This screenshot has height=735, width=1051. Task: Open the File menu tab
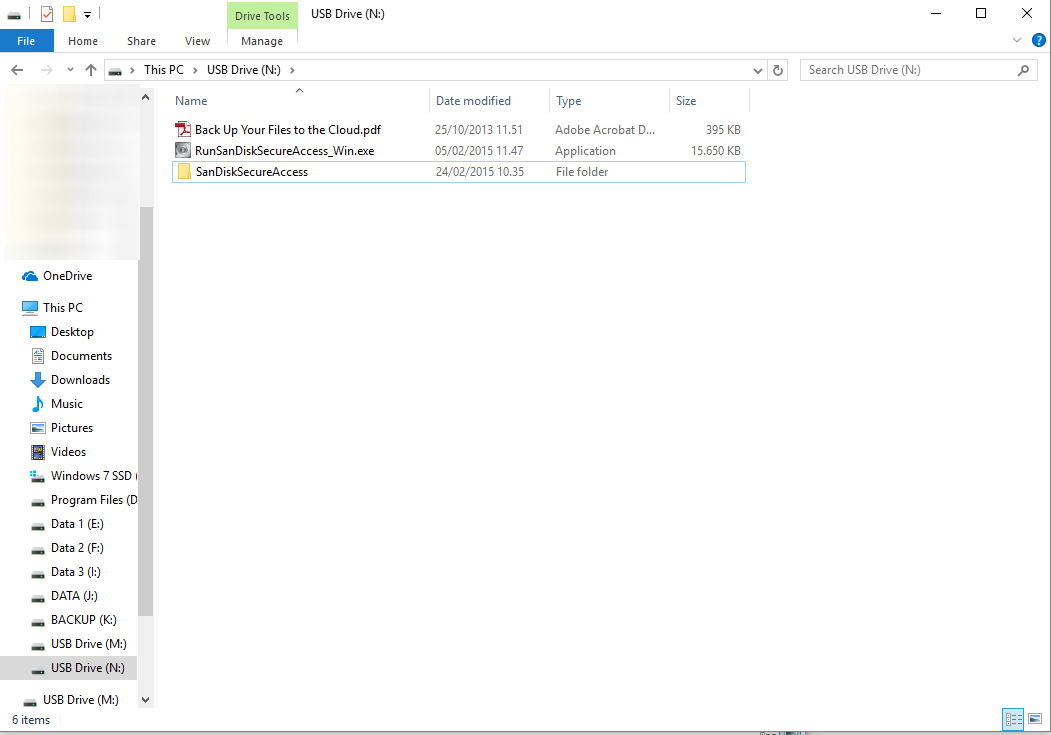pos(26,41)
